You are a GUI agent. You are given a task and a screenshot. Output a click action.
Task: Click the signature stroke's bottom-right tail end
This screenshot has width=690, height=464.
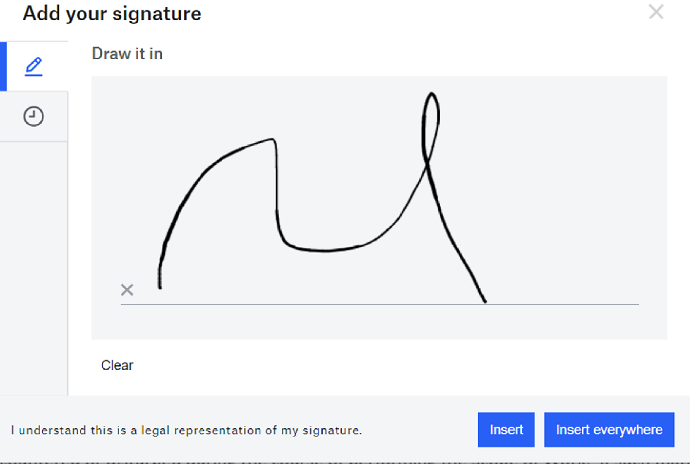click(485, 300)
